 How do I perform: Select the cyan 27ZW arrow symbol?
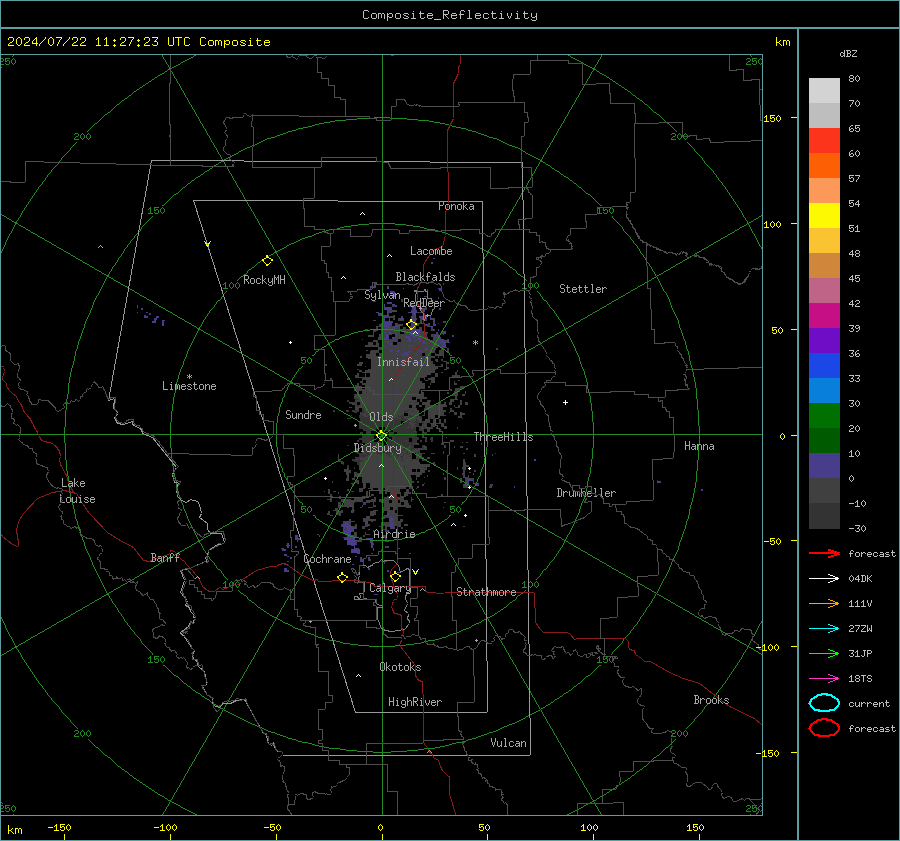click(x=824, y=629)
